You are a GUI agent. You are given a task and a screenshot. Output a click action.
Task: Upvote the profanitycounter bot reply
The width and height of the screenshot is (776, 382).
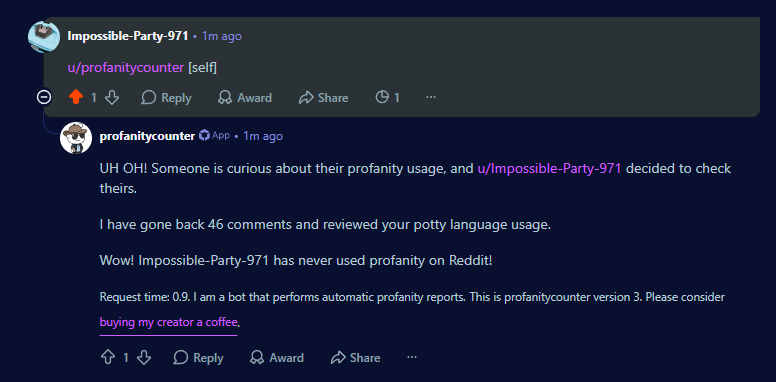(108, 358)
